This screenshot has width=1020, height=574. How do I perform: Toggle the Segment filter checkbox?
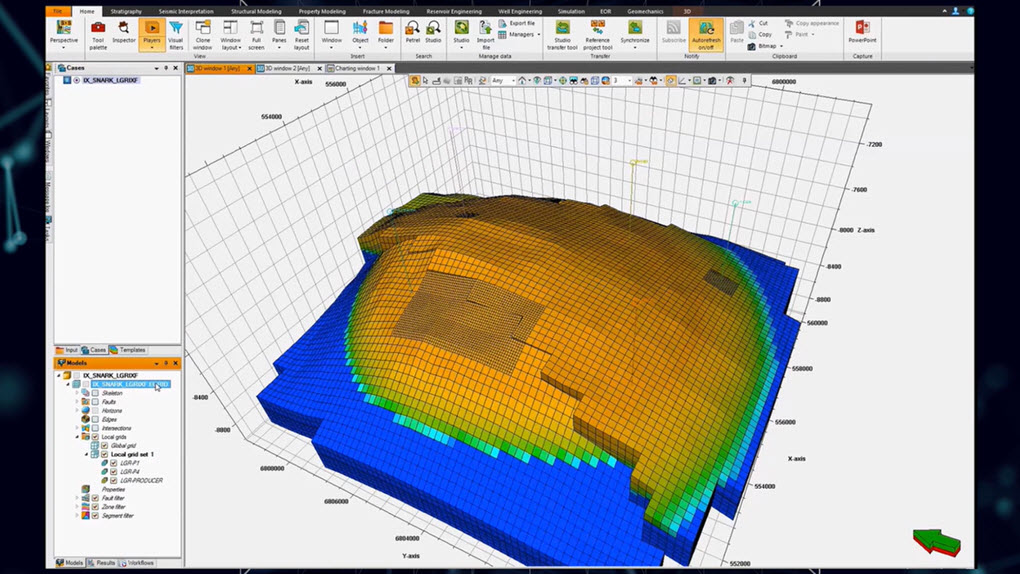click(96, 515)
